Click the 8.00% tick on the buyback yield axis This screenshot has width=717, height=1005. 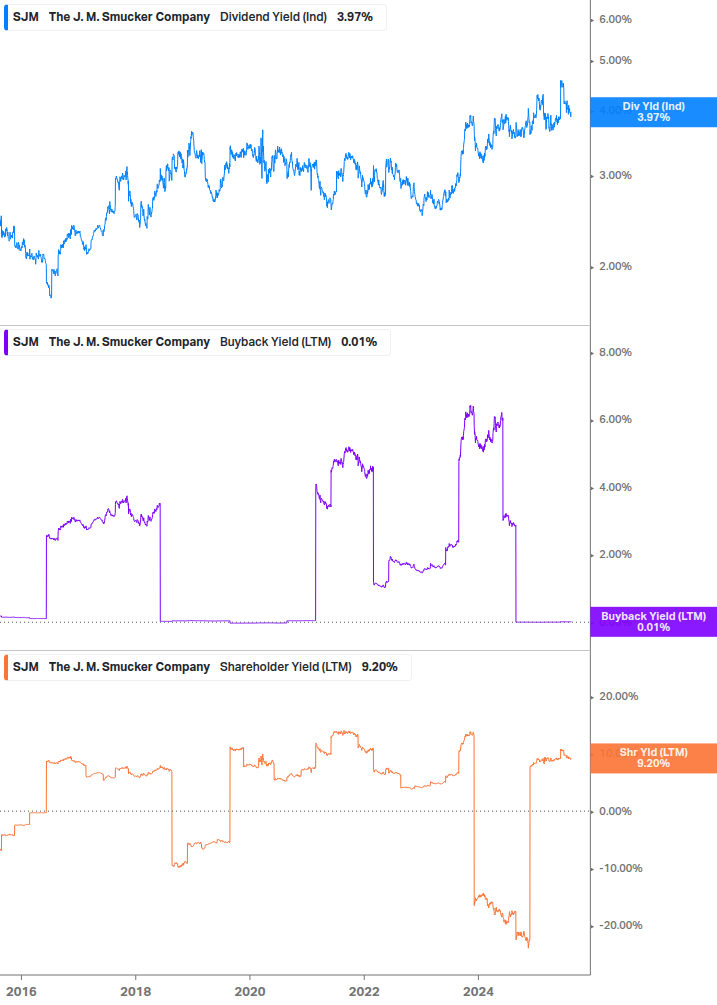tap(615, 353)
